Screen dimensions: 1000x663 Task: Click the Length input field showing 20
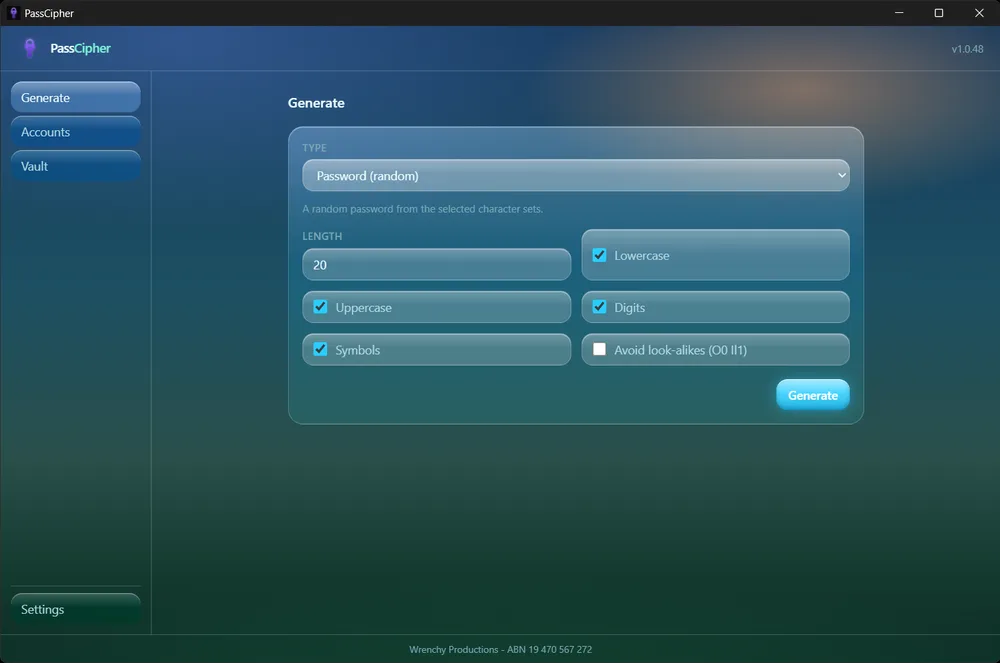(x=436, y=265)
